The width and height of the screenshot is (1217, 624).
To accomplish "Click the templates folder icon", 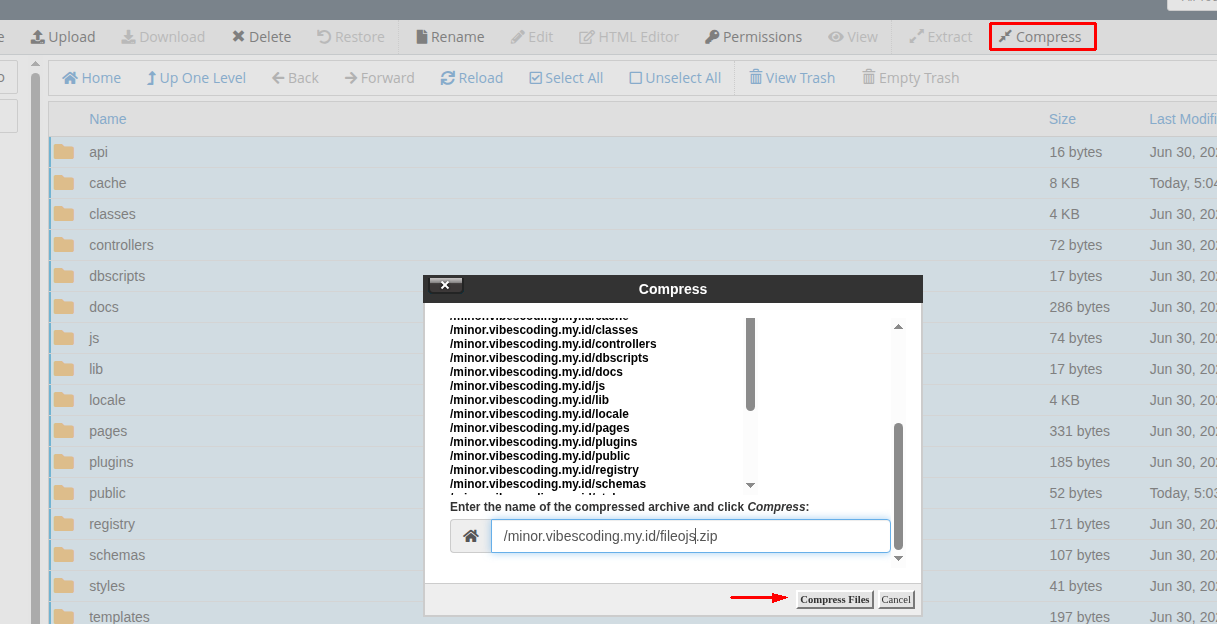I will (x=65, y=616).
